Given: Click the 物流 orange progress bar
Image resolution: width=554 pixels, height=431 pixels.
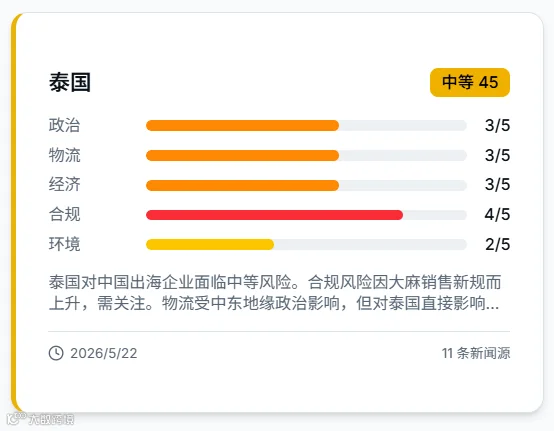Looking at the screenshot, I should pyautogui.click(x=242, y=155).
